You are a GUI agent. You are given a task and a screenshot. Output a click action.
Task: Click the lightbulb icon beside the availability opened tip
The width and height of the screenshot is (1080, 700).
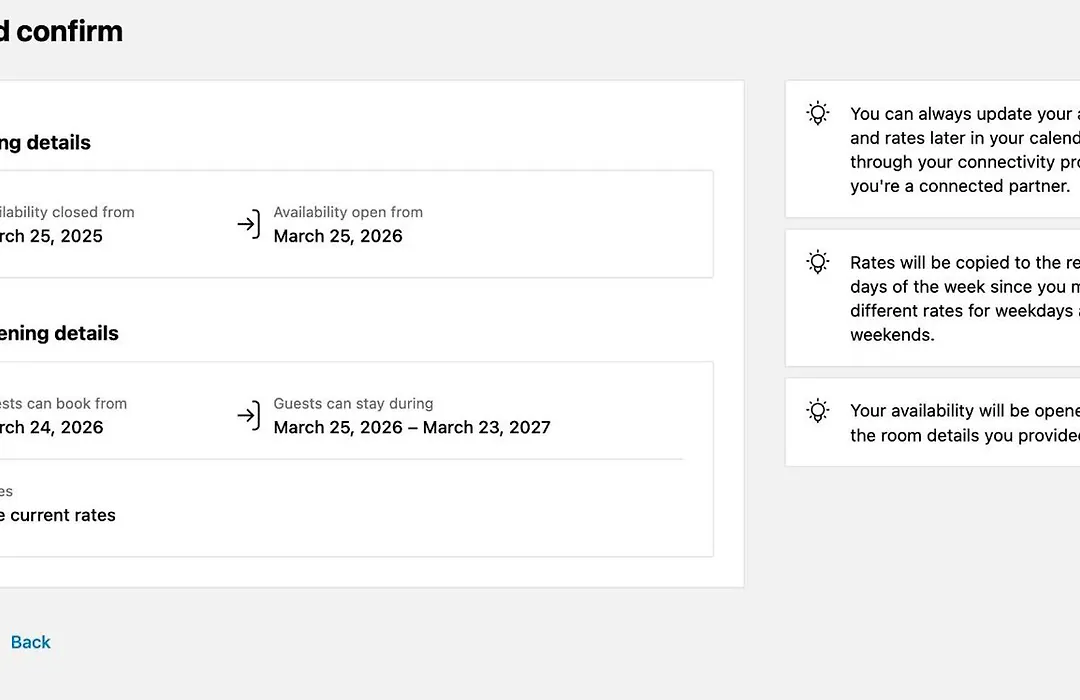click(818, 410)
